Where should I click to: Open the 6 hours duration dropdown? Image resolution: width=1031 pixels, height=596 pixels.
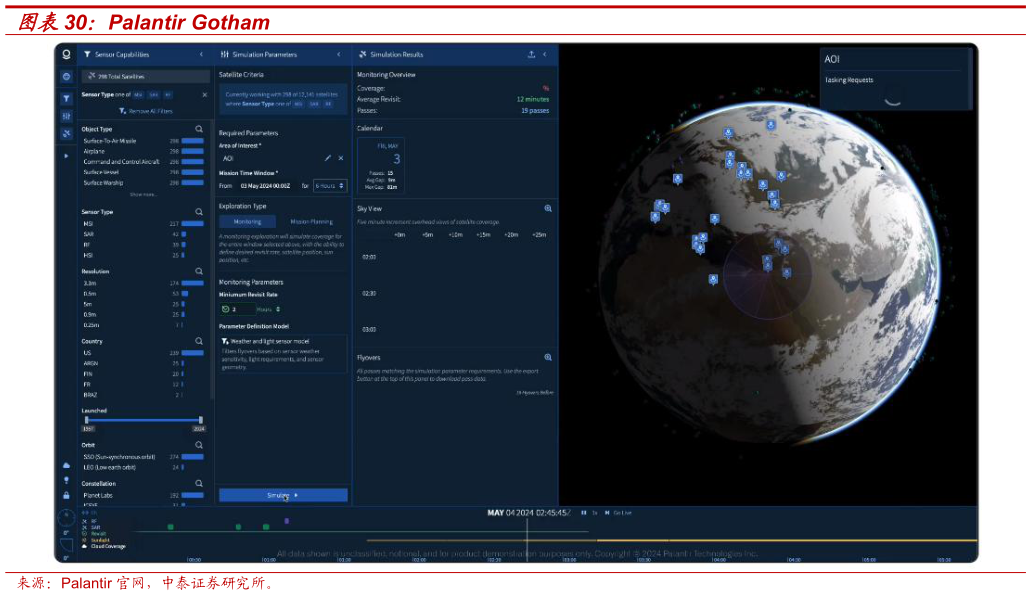coord(329,186)
